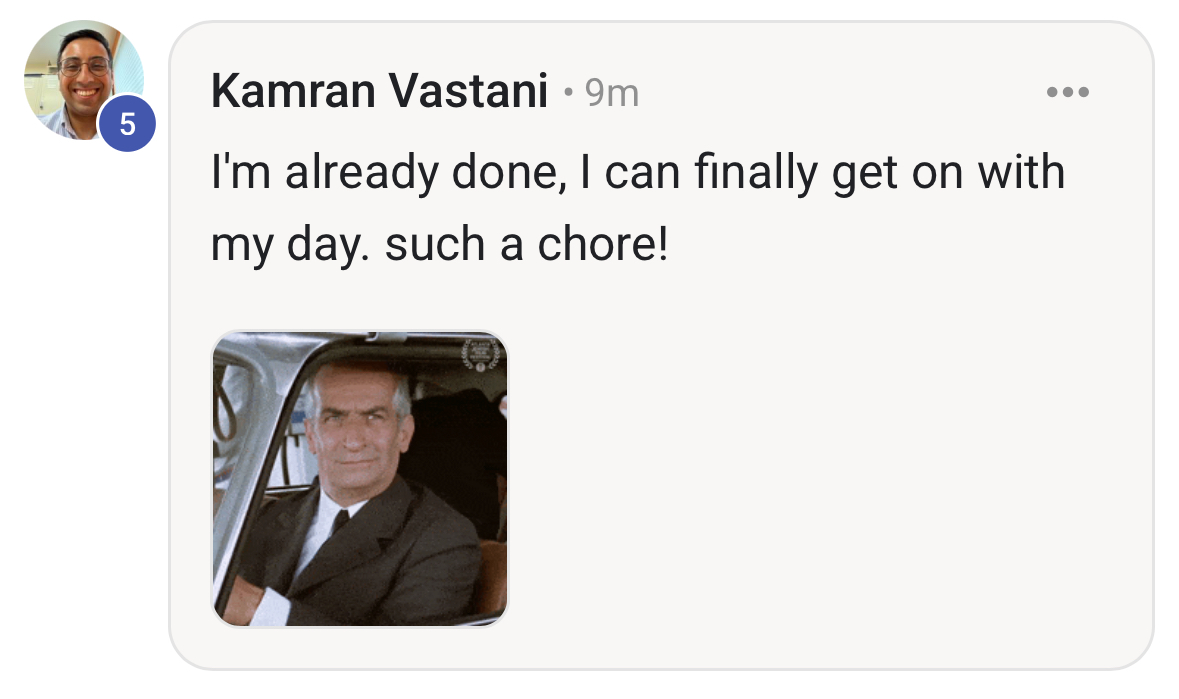Click the surname 'Vastani' in header

click(x=468, y=92)
